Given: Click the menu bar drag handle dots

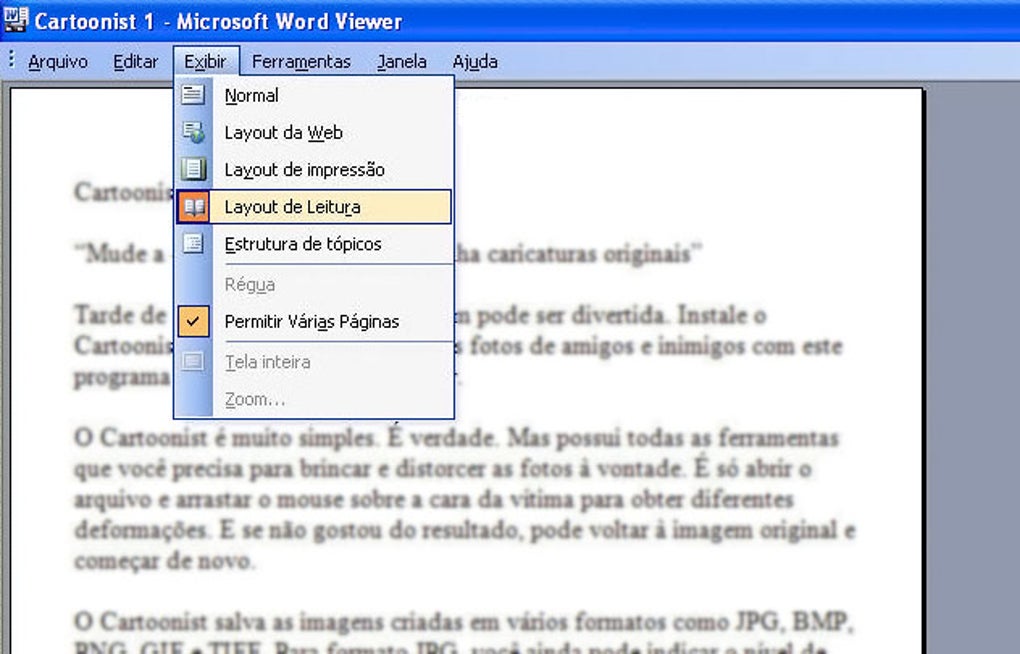Looking at the screenshot, I should [11, 60].
